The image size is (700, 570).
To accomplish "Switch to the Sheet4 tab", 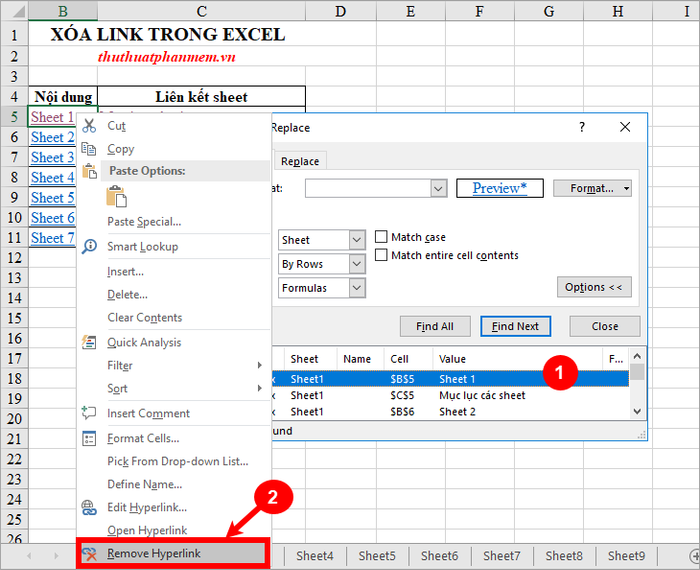I will tap(315, 556).
